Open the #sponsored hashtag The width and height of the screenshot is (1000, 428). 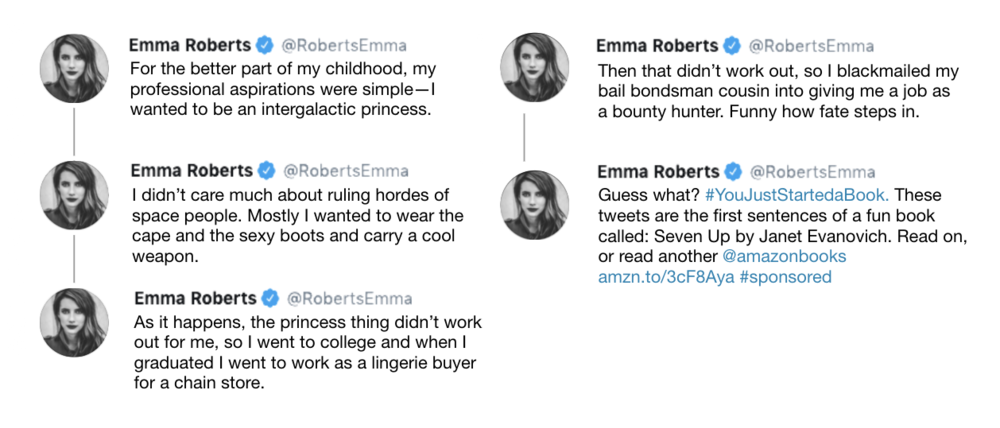click(x=786, y=277)
